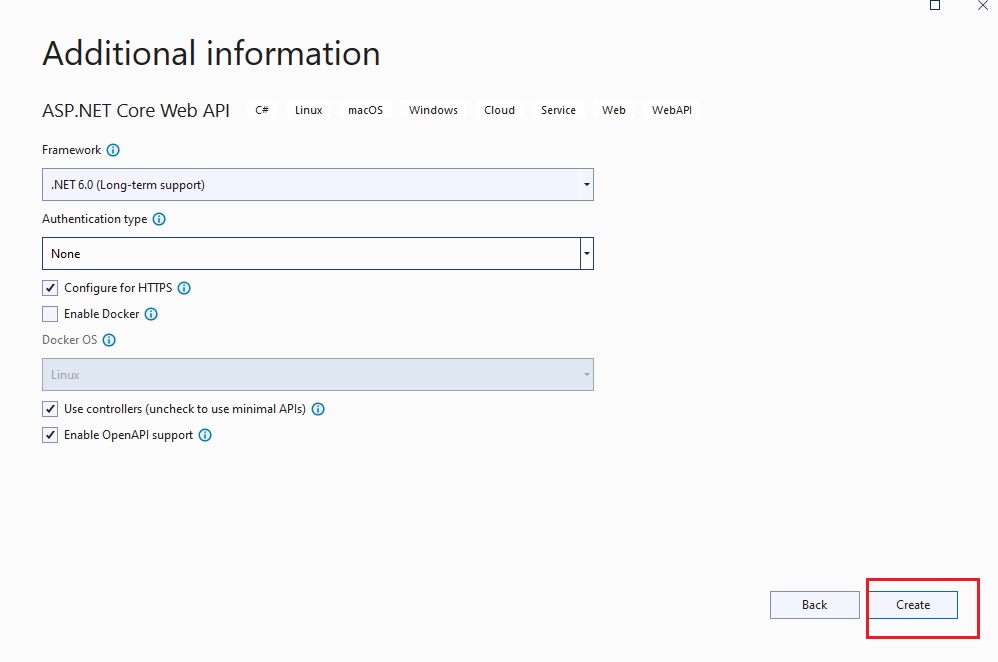Click the Authentication type info icon

[x=159, y=219]
